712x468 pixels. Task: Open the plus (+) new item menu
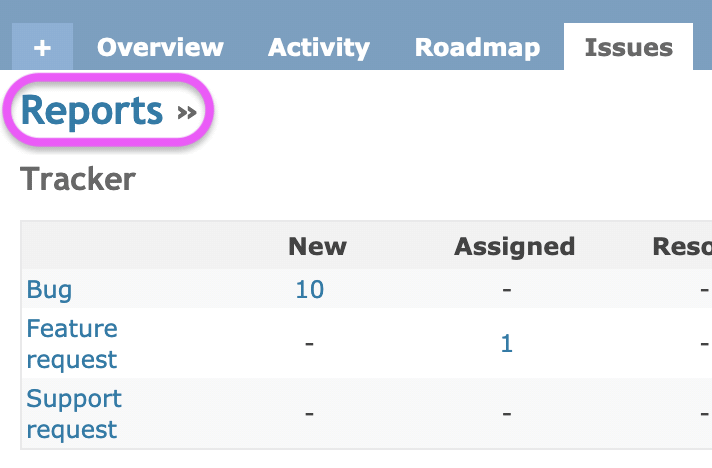[42, 47]
